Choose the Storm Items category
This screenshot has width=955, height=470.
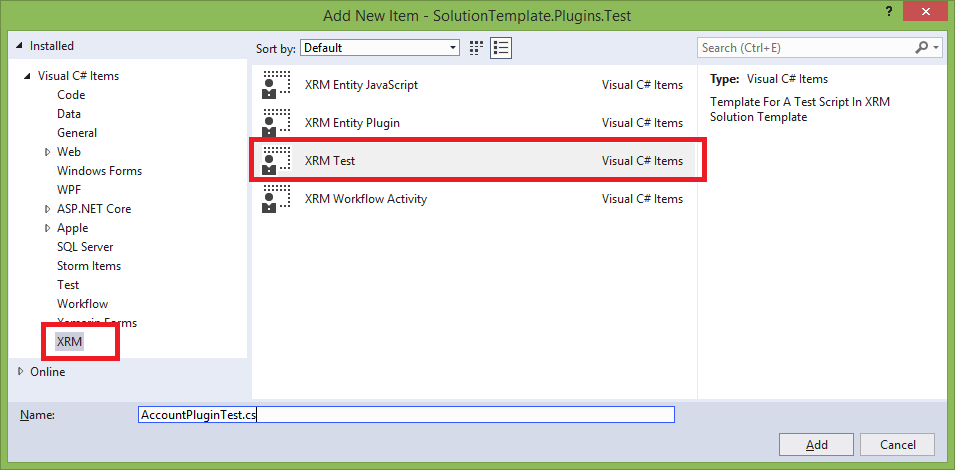pyautogui.click(x=89, y=266)
